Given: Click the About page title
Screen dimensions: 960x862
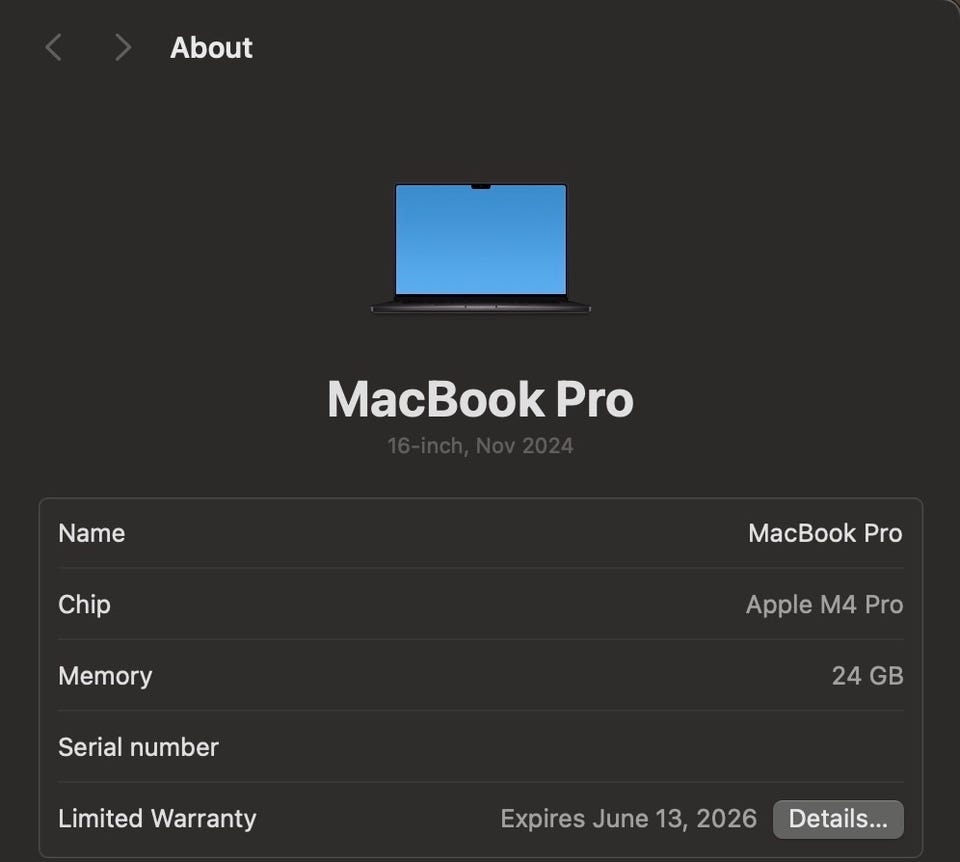Looking at the screenshot, I should (x=211, y=47).
